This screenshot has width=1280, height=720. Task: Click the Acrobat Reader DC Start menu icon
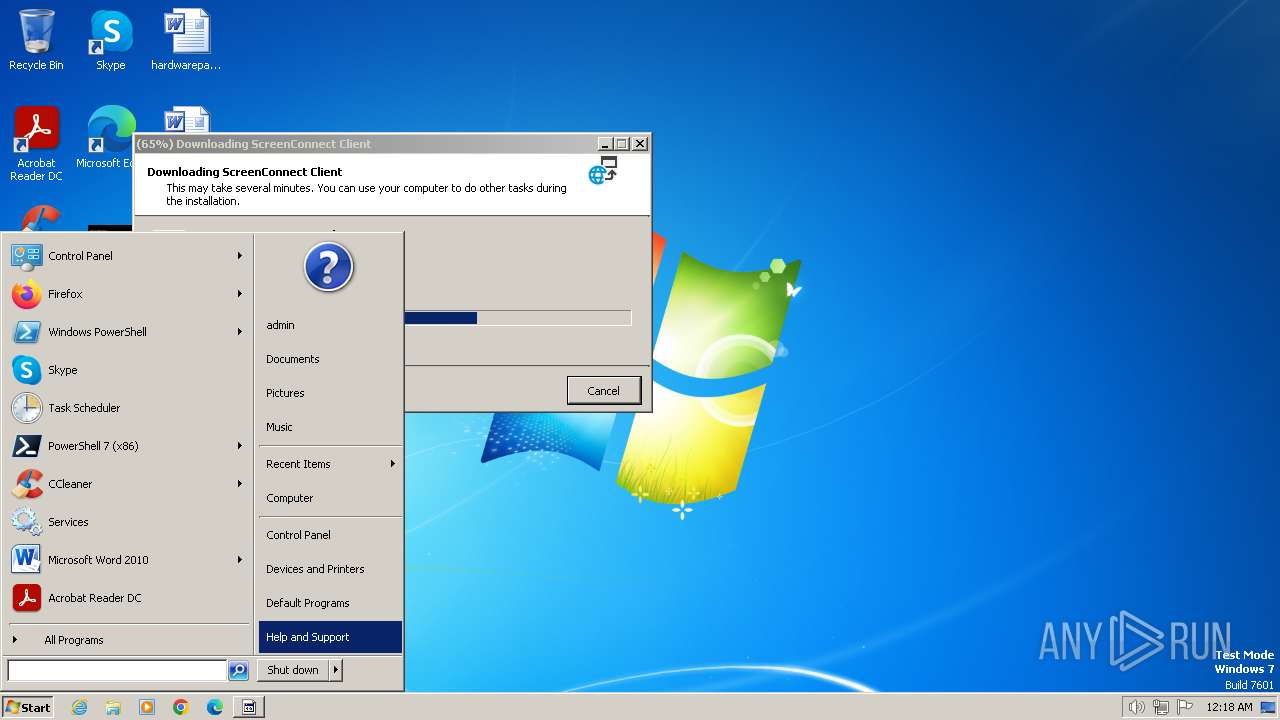point(27,598)
